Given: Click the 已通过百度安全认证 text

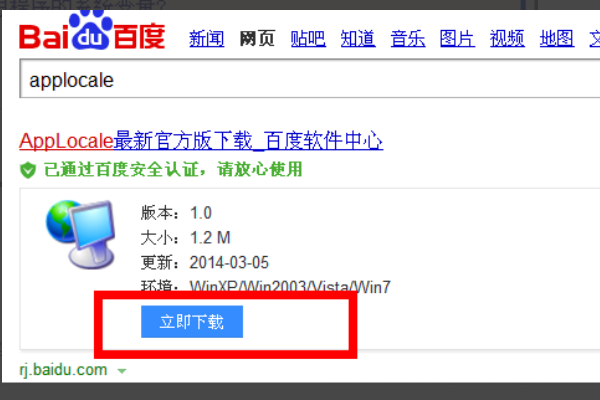Looking at the screenshot, I should pyautogui.click(x=173, y=169).
